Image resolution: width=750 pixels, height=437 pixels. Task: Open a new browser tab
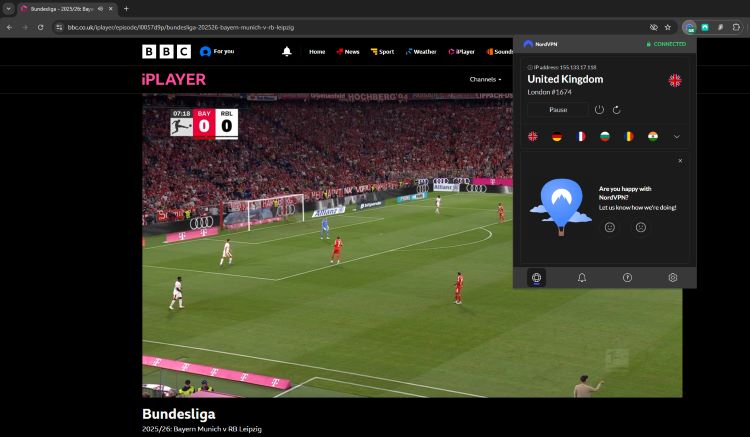[x=126, y=9]
